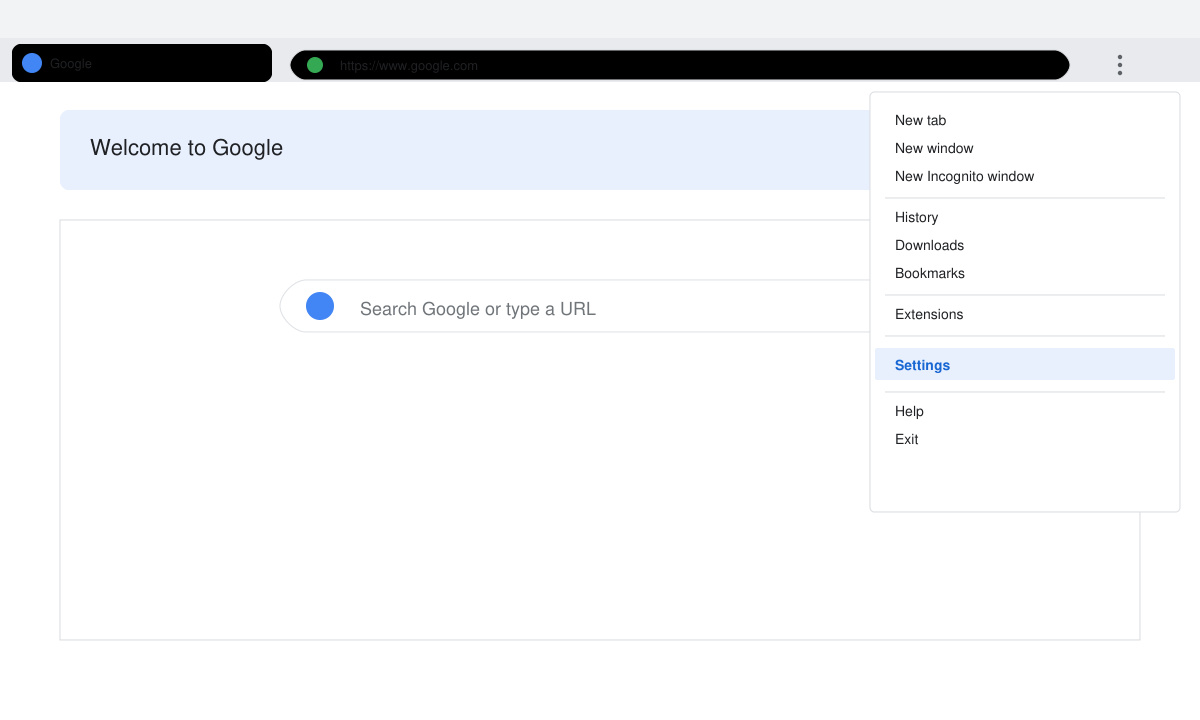Click the Welcome to Google heading text
This screenshot has width=1200, height=720.
pos(186,148)
